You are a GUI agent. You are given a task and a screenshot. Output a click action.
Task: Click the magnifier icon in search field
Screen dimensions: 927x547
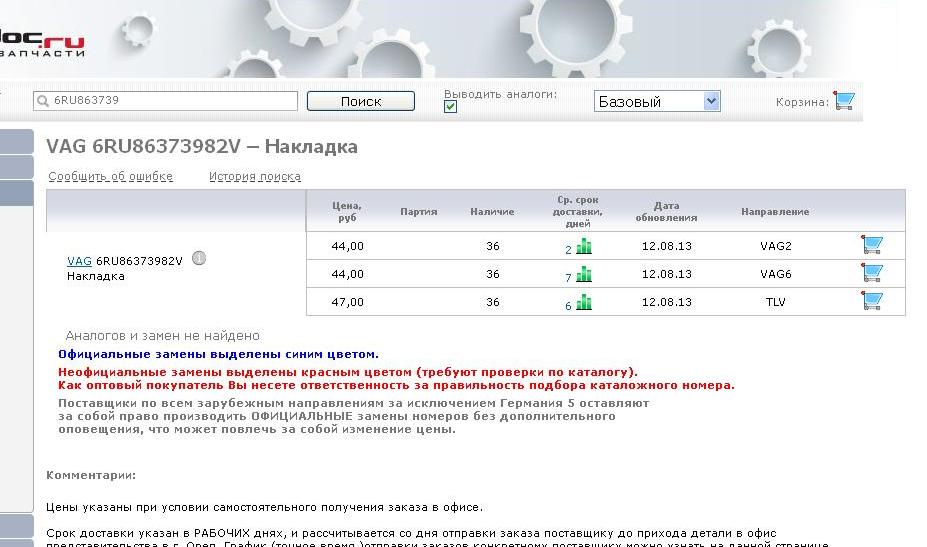pos(43,101)
